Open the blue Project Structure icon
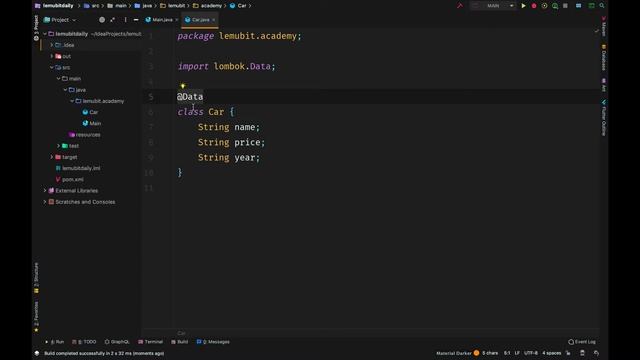Viewport: 640px width, 360px height. (x=578, y=6)
